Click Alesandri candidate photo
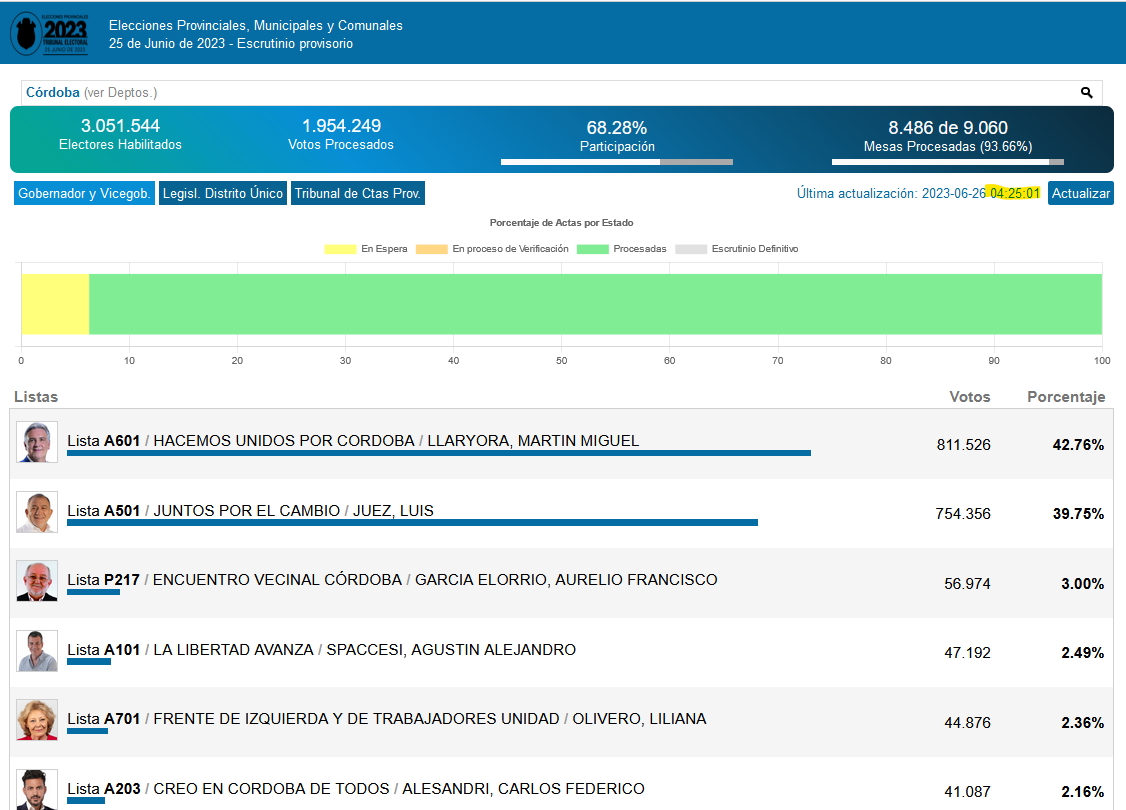Image resolution: width=1126 pixels, height=810 pixels. [x=37, y=789]
